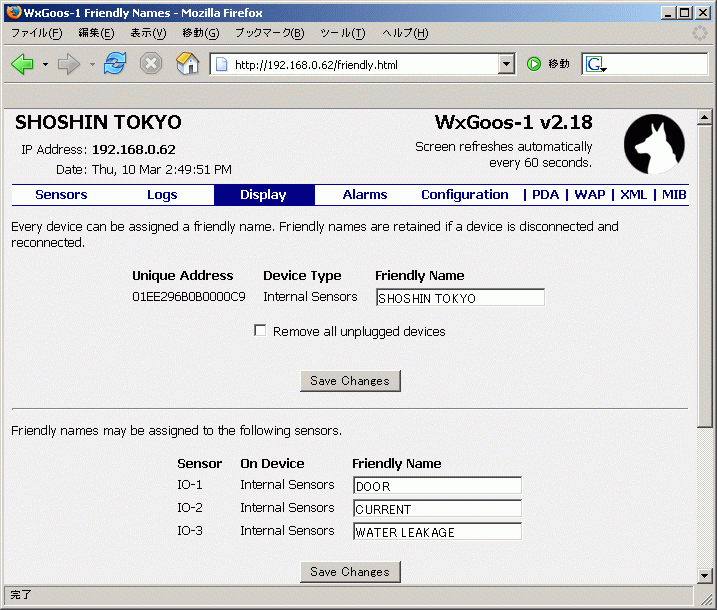Image resolution: width=717 pixels, height=610 pixels.
Task: Open the ブックマーク(B) menu
Action: click(x=269, y=33)
